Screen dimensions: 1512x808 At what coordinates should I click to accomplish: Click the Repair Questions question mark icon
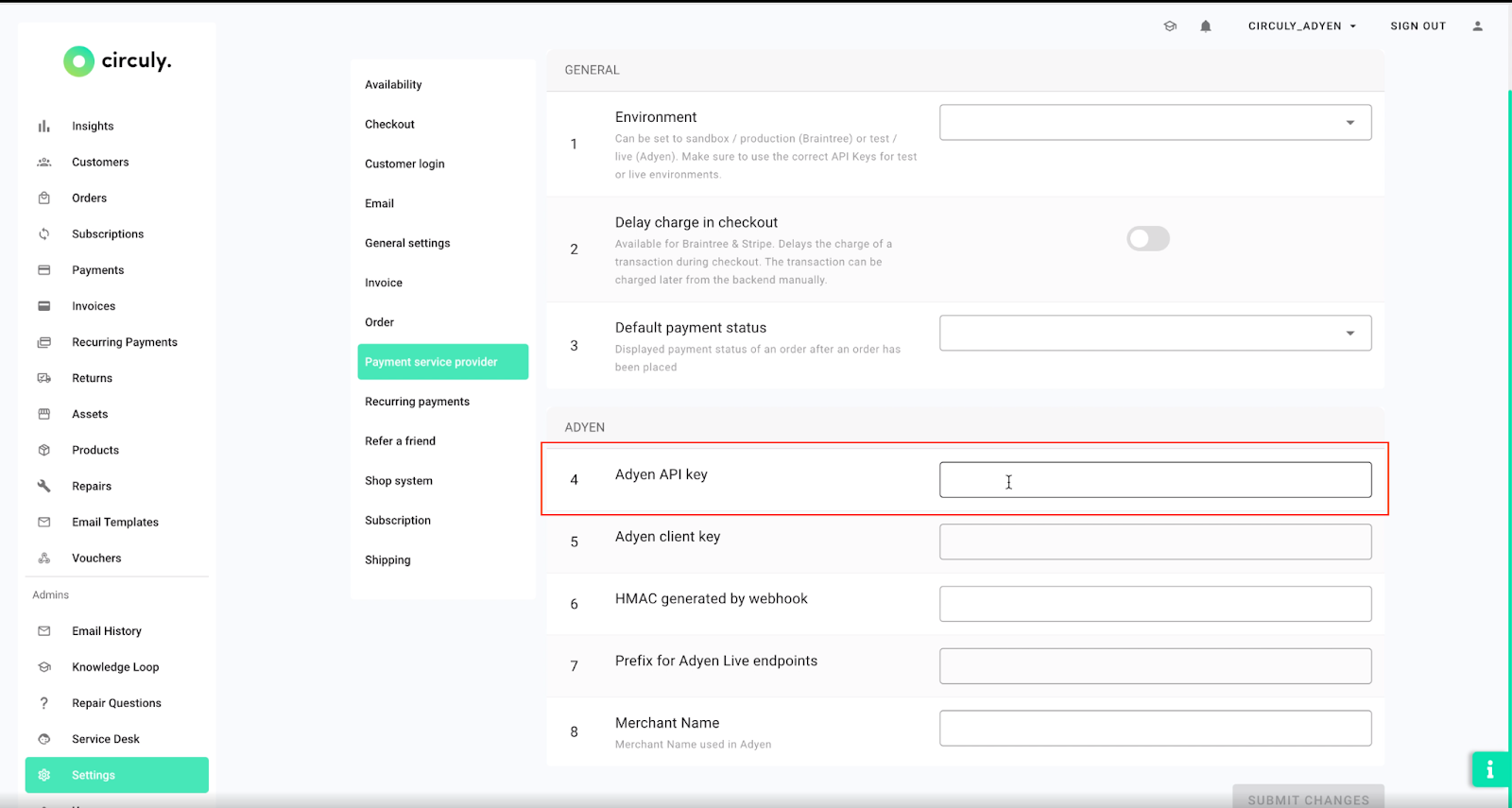click(x=43, y=702)
